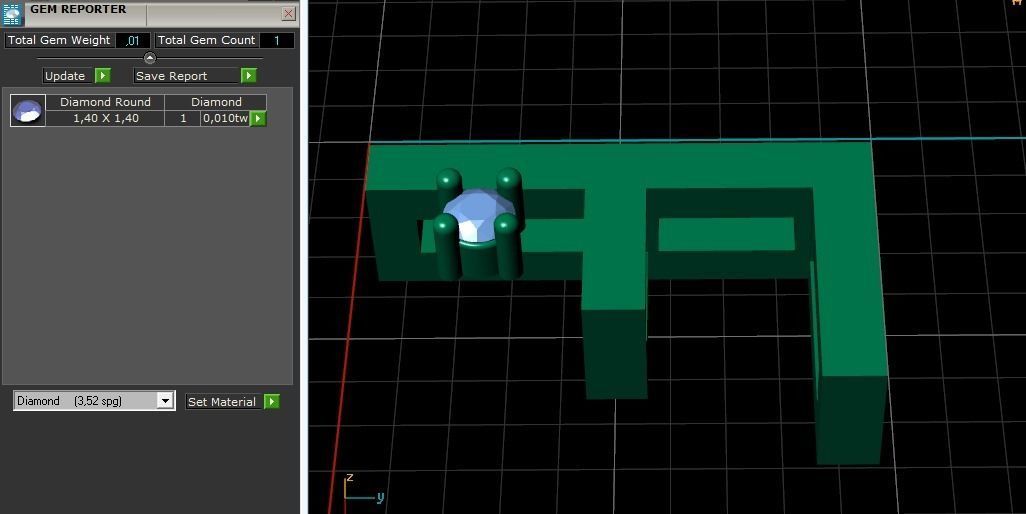Click the Gem Reporter panel icon

coord(12,14)
